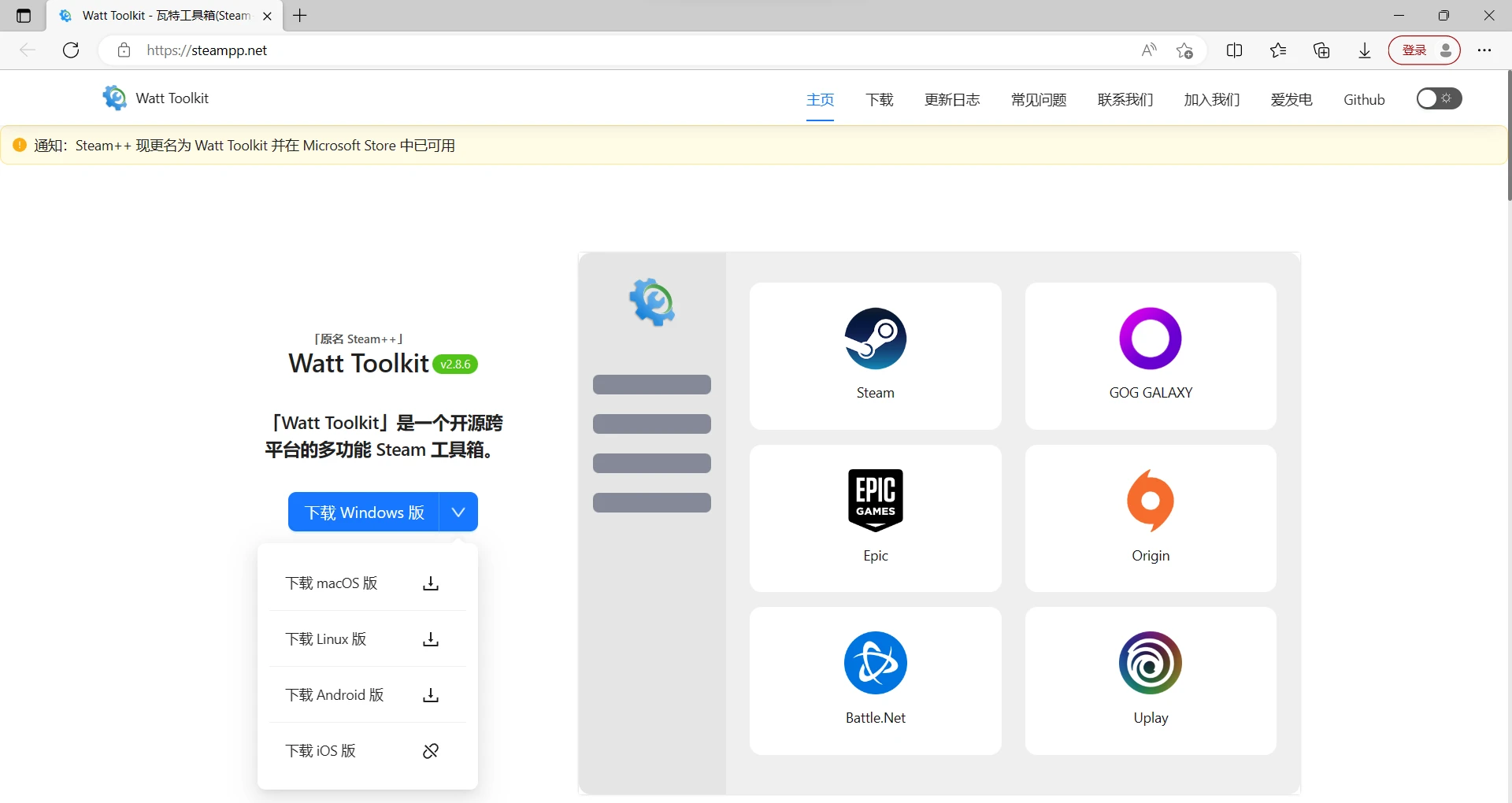Click the Battle.Net card label text
Viewport: 1512px width, 803px height.
875,718
